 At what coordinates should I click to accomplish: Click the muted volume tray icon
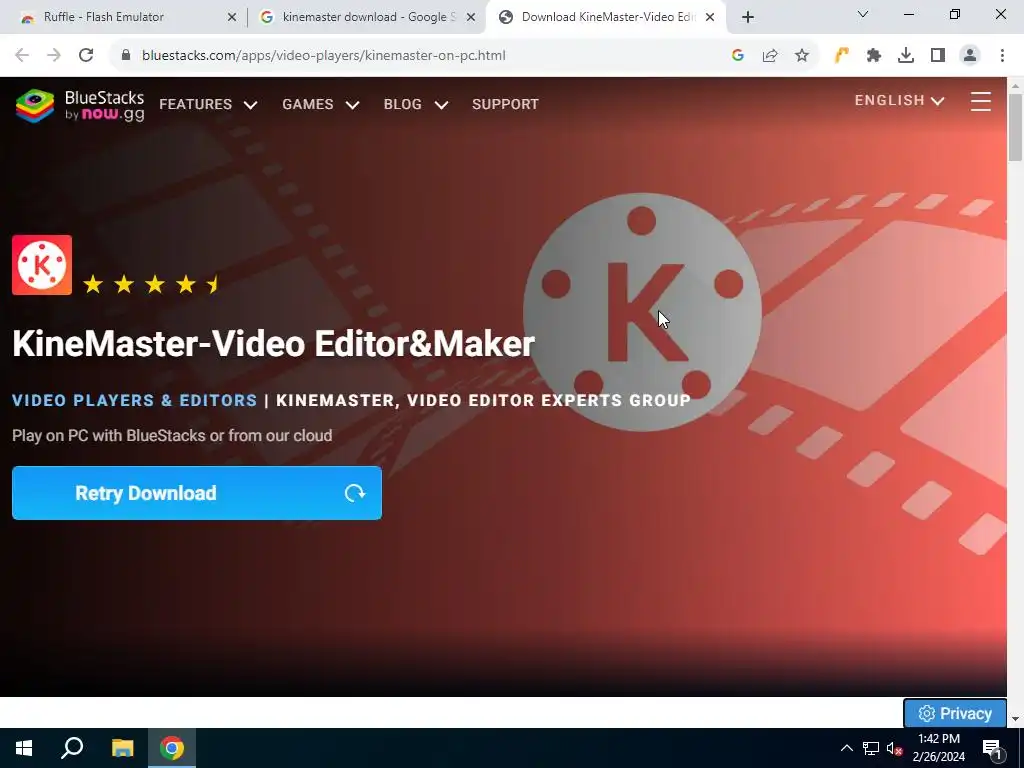(894, 748)
